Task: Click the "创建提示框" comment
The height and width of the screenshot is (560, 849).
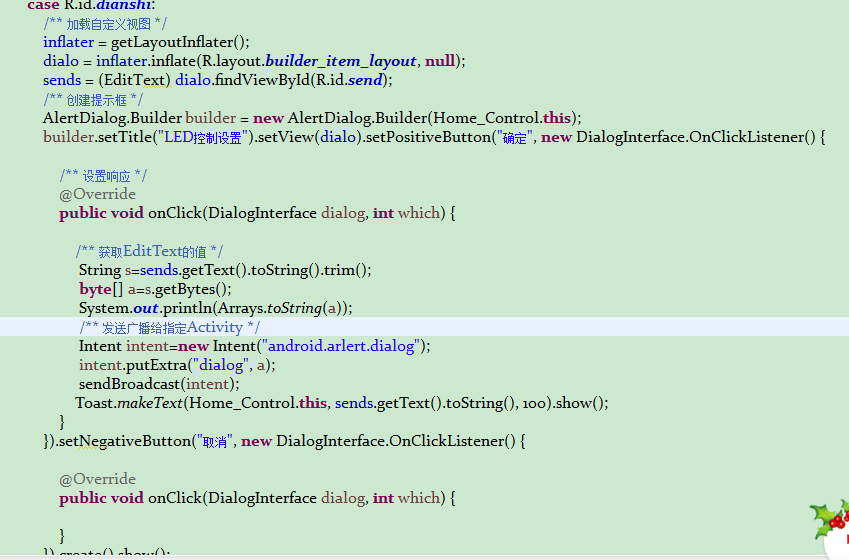Action: point(93,99)
